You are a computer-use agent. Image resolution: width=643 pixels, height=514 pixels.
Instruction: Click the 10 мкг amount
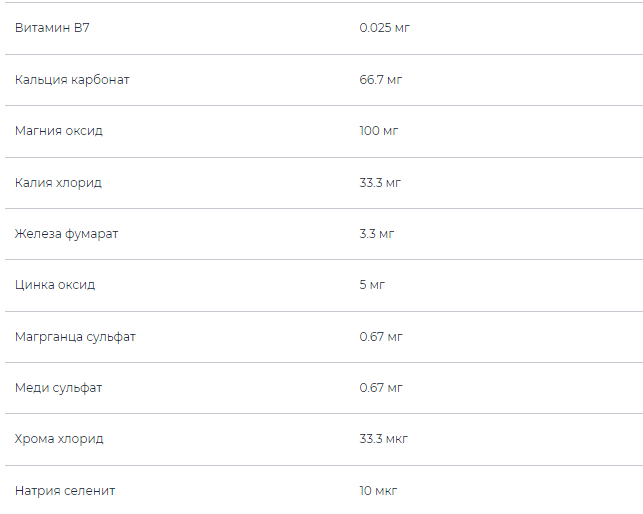(x=379, y=491)
